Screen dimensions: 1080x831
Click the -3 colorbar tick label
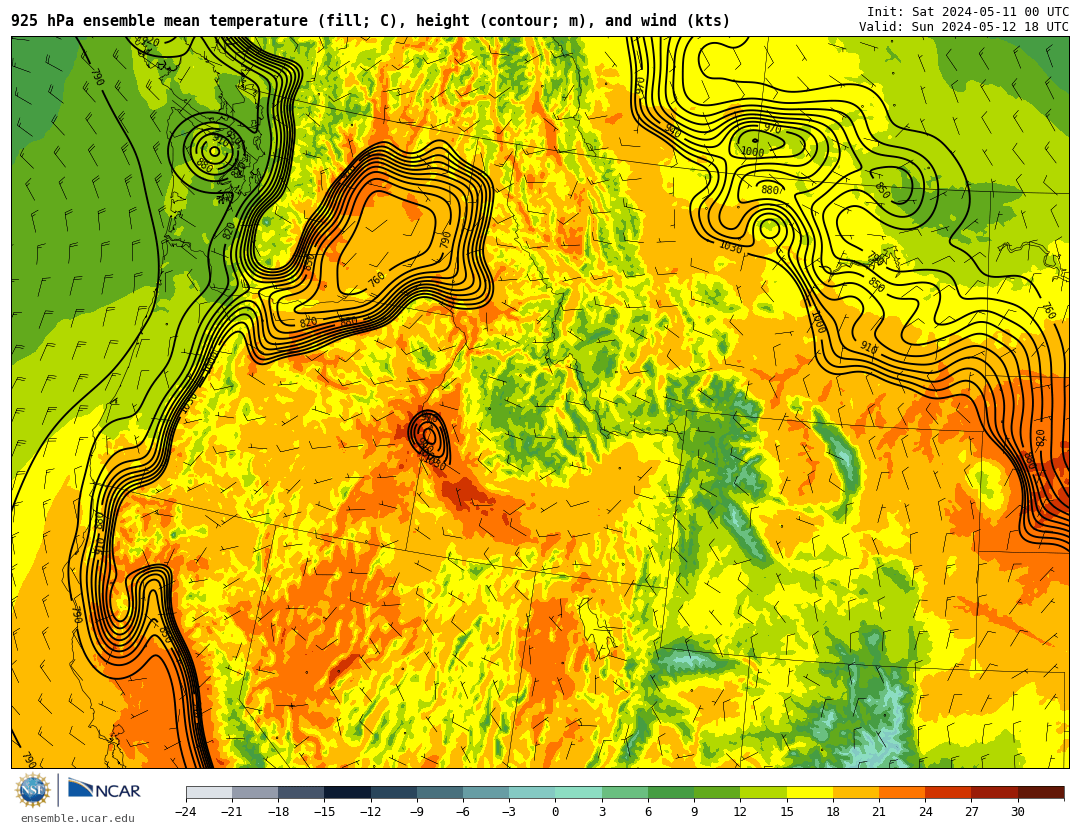point(508,812)
